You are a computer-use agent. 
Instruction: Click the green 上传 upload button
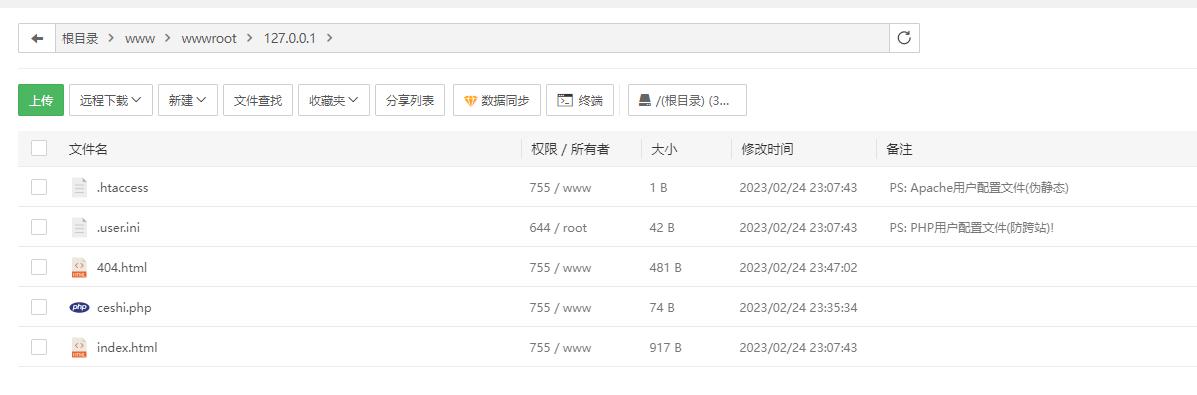[41, 100]
